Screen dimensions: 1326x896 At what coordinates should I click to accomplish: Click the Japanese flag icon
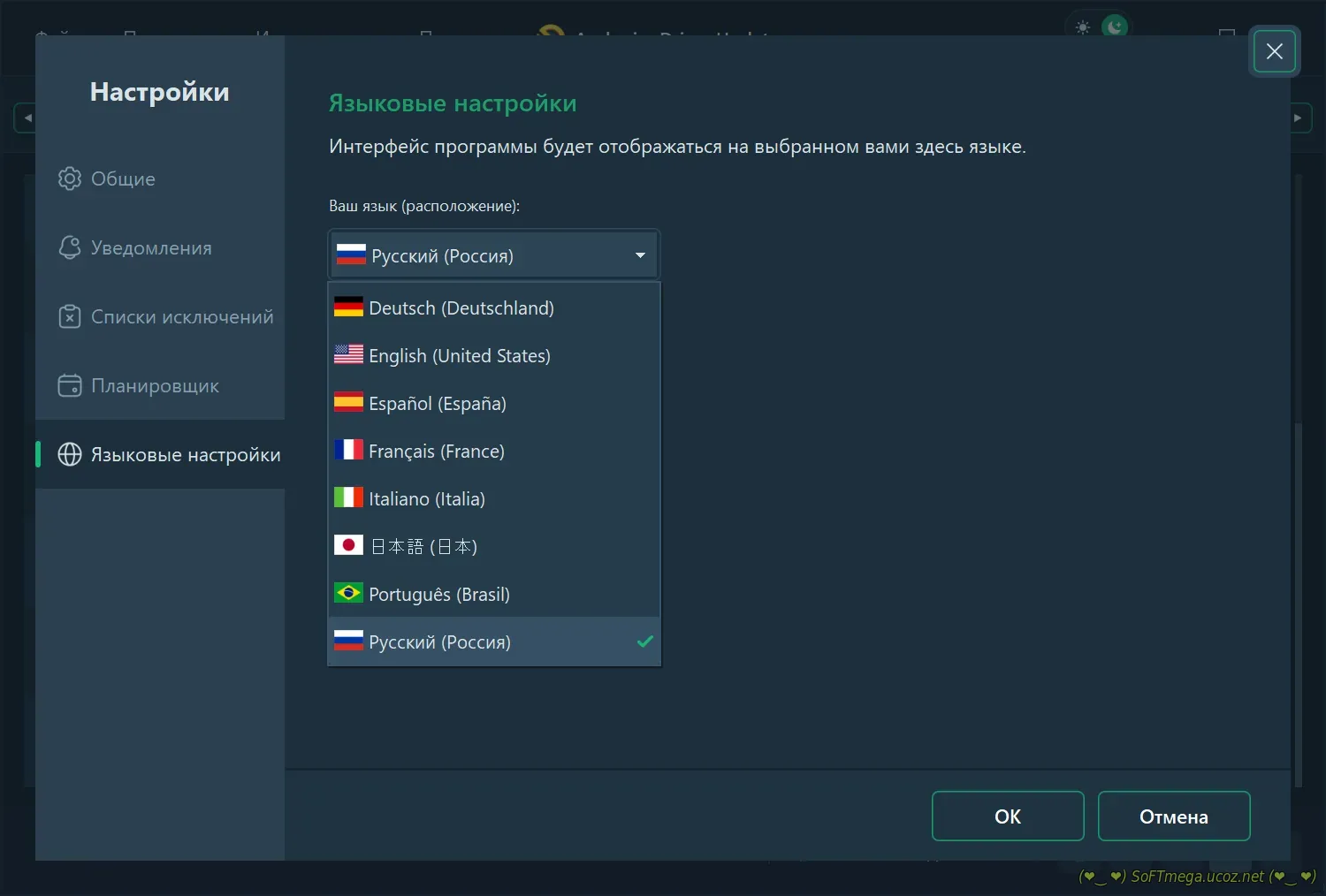348,546
